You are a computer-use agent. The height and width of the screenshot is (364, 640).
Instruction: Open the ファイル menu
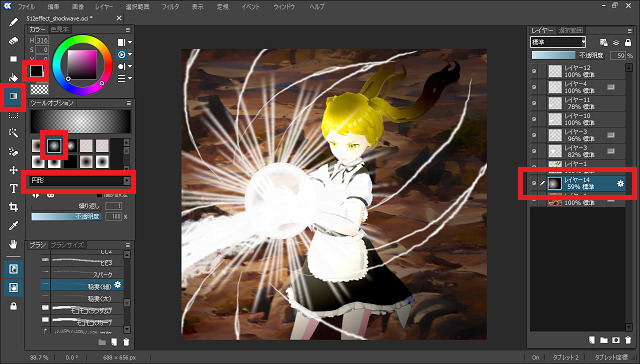point(26,7)
